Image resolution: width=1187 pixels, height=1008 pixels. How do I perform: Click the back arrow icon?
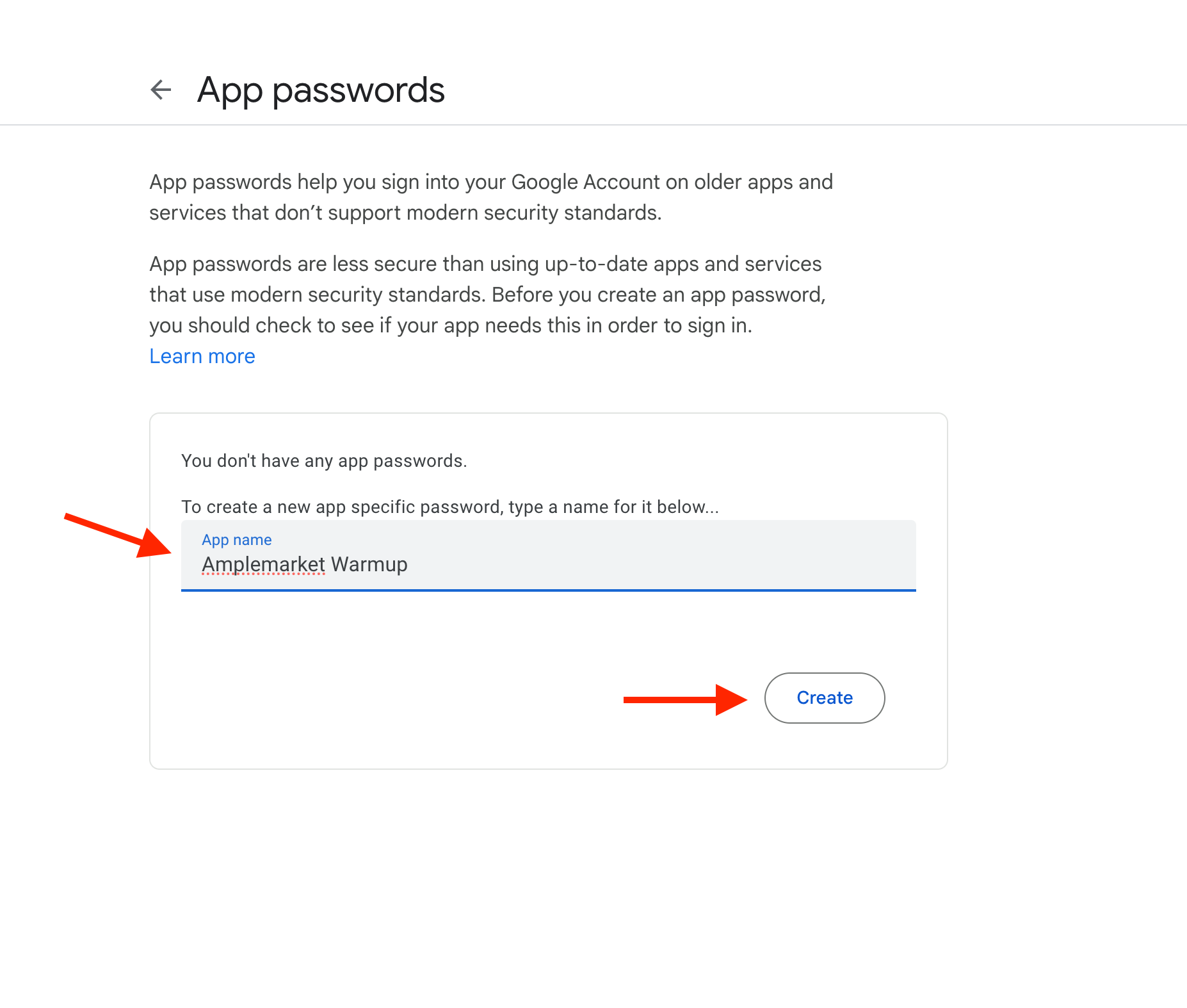161,90
